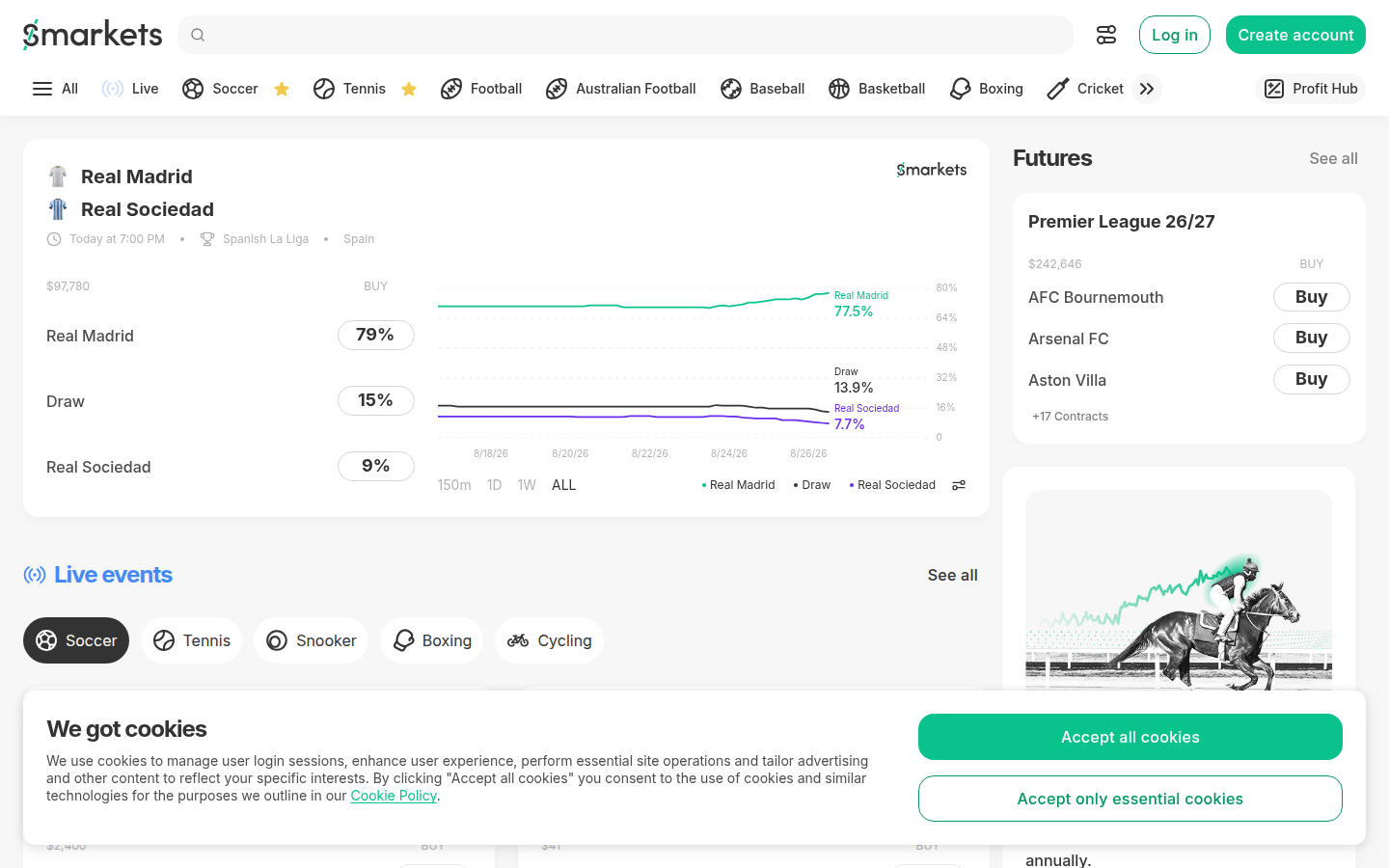The width and height of the screenshot is (1389, 868).
Task: Click the Baseball icon in navigation
Action: [x=731, y=89]
